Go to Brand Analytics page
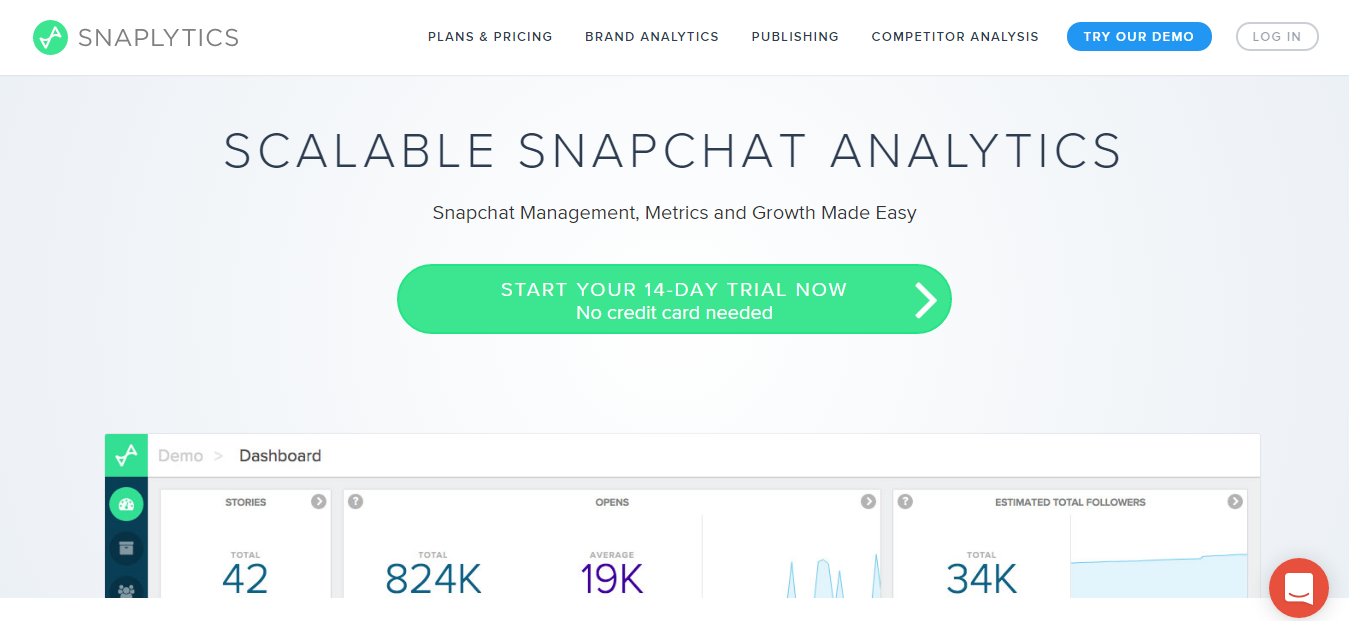Screen dimensions: 1349x621 coord(652,37)
